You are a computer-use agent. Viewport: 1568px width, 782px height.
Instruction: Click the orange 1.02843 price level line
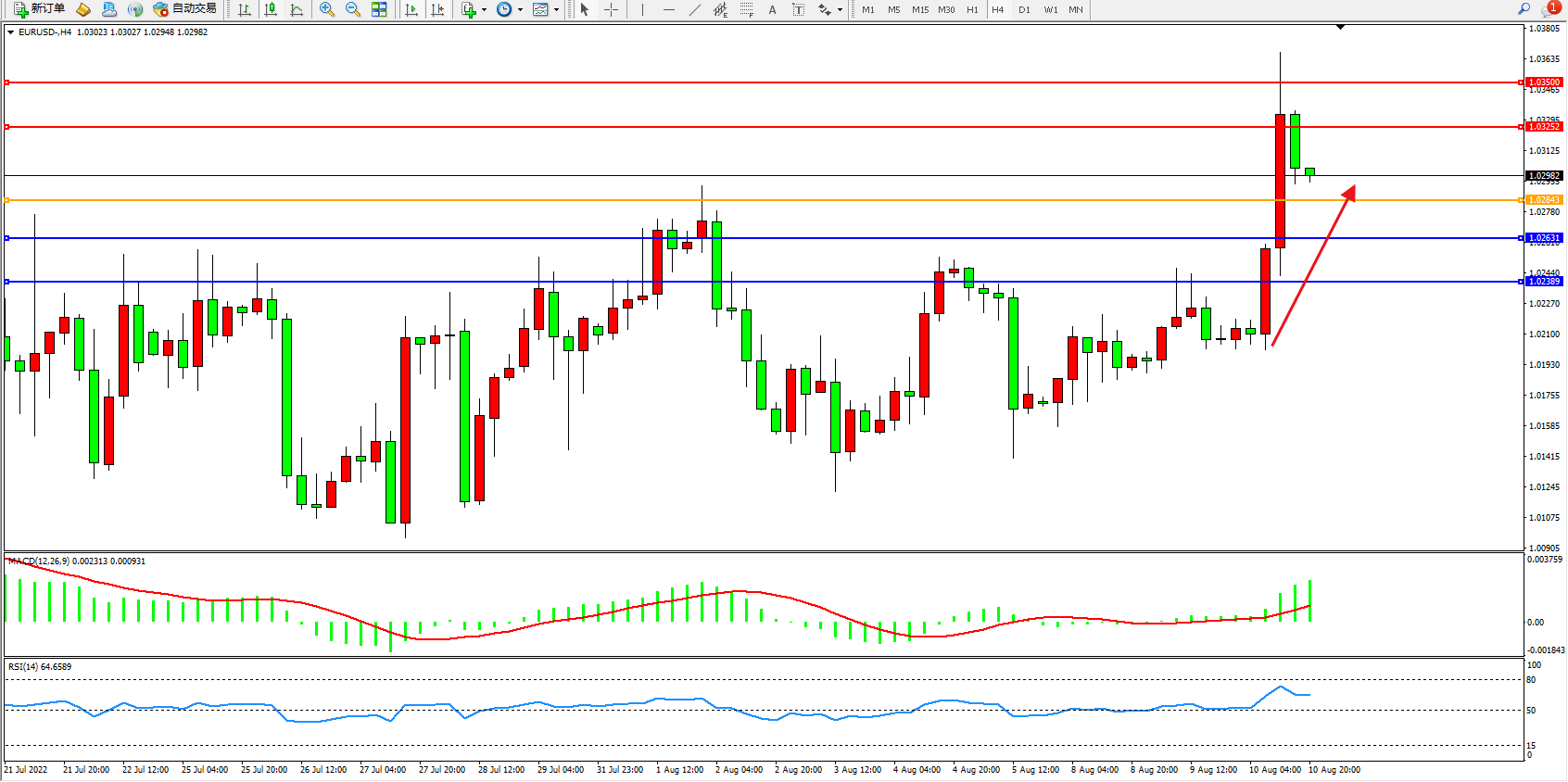coord(741,200)
